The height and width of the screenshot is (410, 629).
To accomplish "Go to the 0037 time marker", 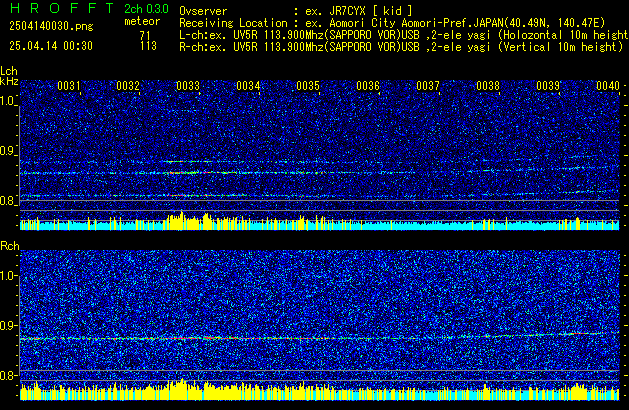I will point(428,86).
